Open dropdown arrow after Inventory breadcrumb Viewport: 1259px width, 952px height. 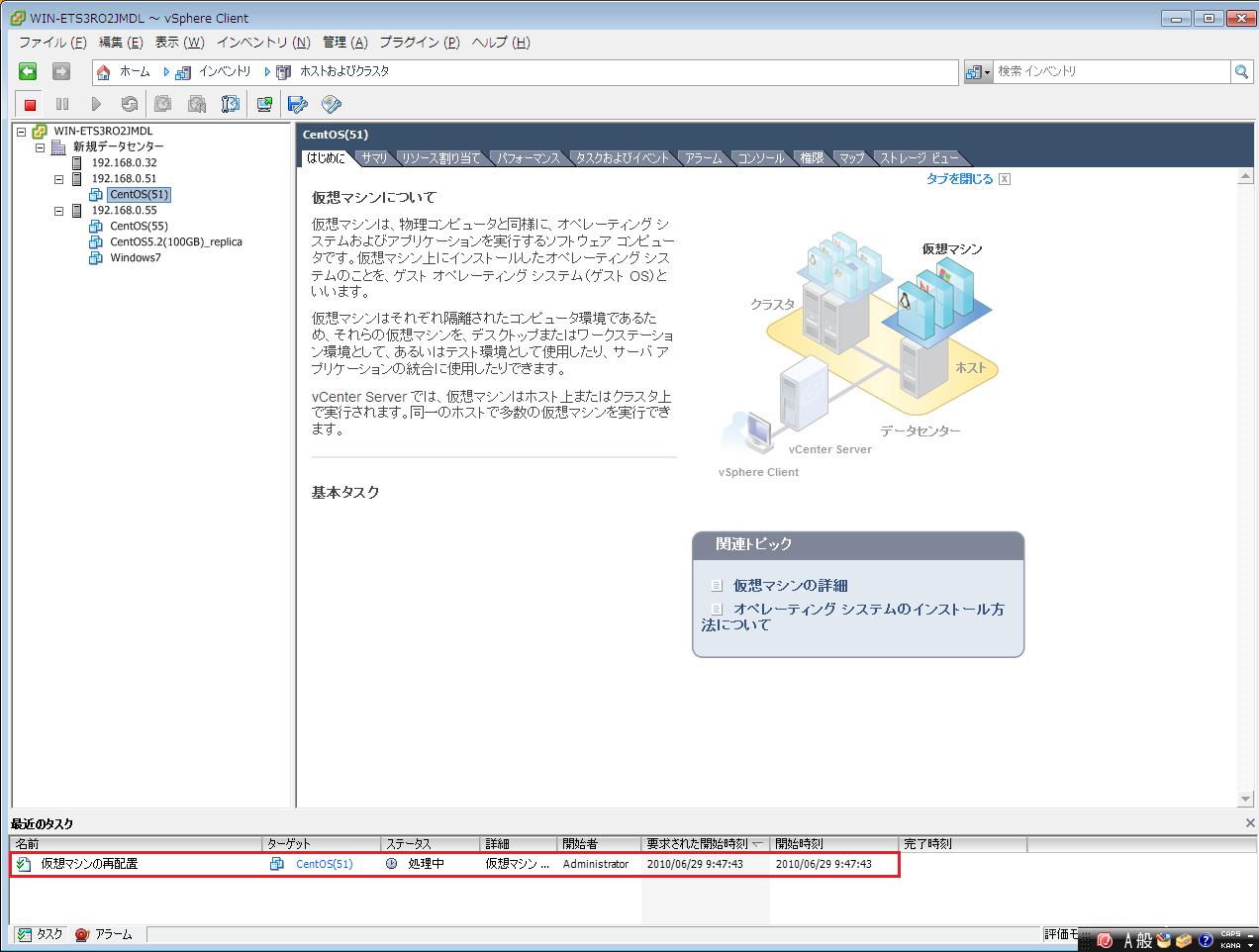[x=267, y=72]
